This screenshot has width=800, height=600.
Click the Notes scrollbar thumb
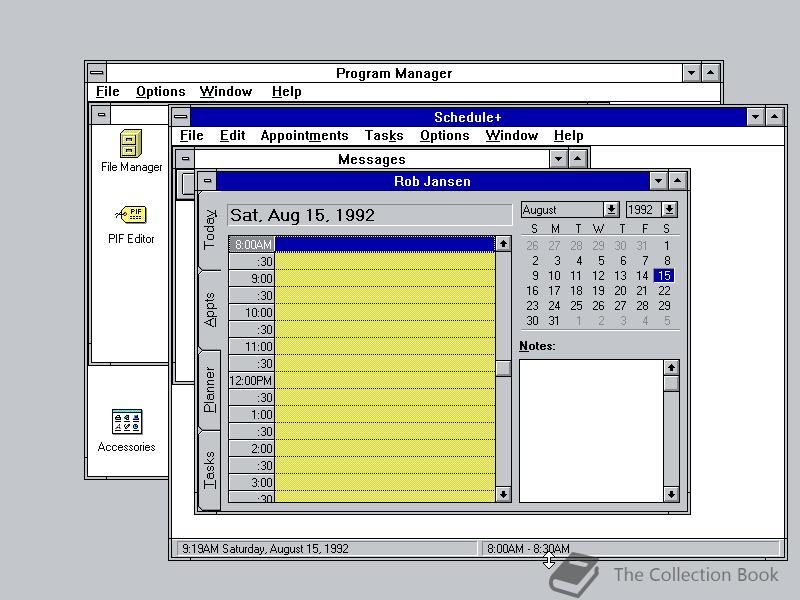click(x=671, y=383)
